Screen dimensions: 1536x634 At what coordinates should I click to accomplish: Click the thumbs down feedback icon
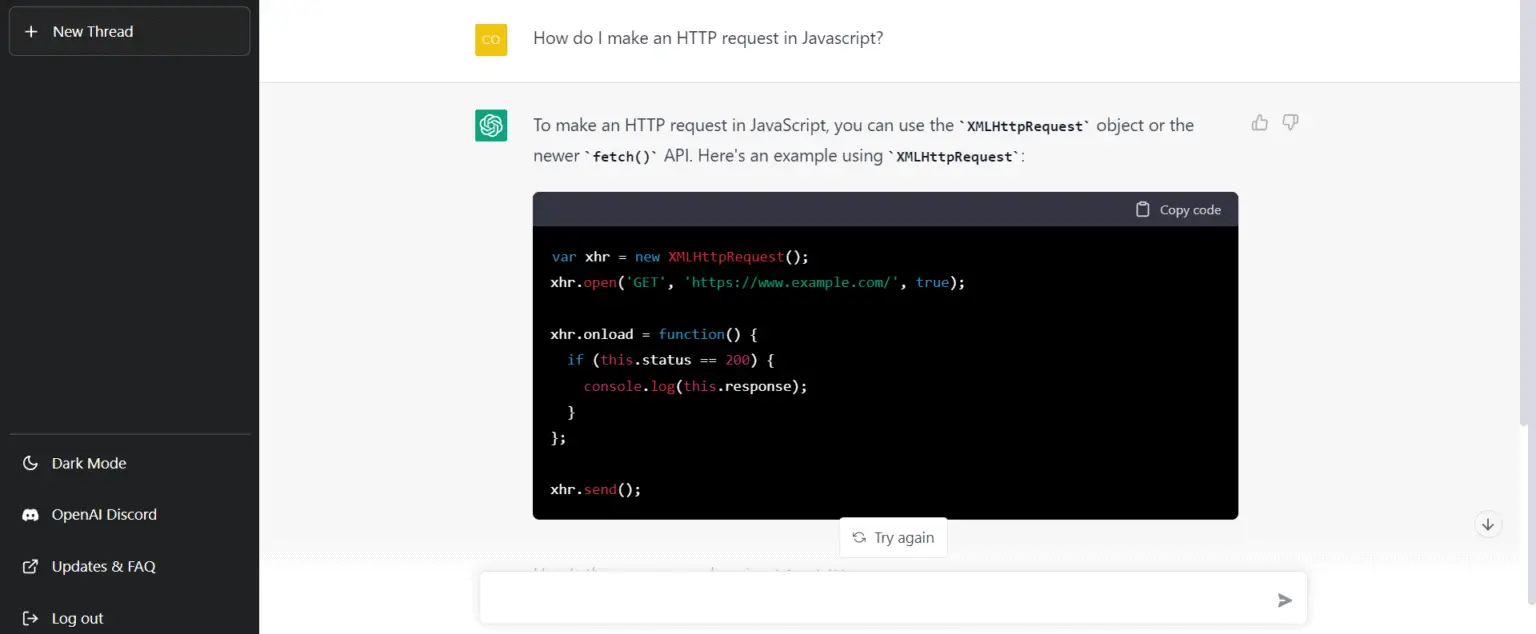click(x=1289, y=121)
